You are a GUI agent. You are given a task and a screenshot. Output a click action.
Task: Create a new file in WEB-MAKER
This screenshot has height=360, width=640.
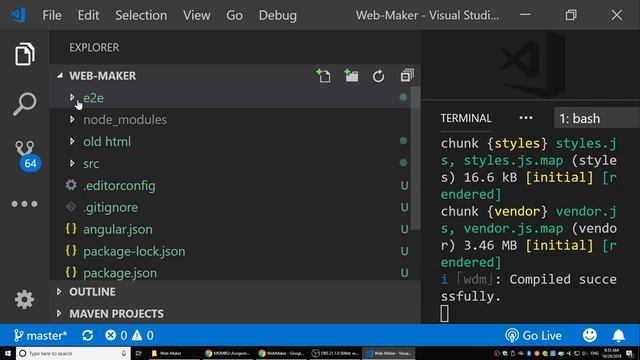tap(324, 76)
